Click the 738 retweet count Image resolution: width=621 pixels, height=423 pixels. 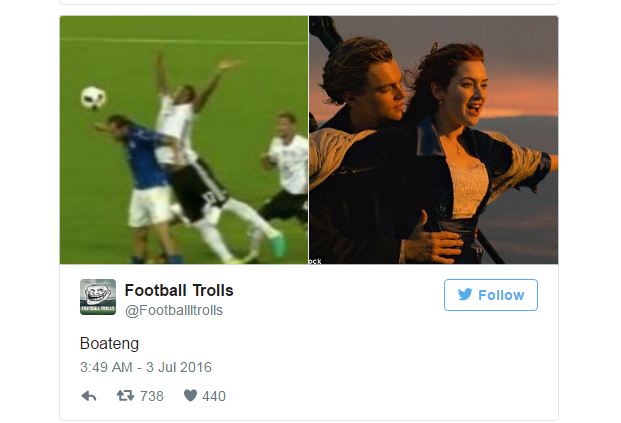(152, 396)
